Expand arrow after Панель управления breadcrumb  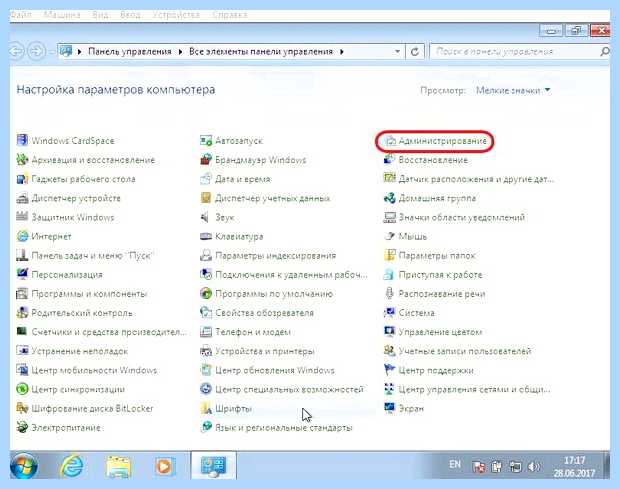pyautogui.click(x=180, y=52)
